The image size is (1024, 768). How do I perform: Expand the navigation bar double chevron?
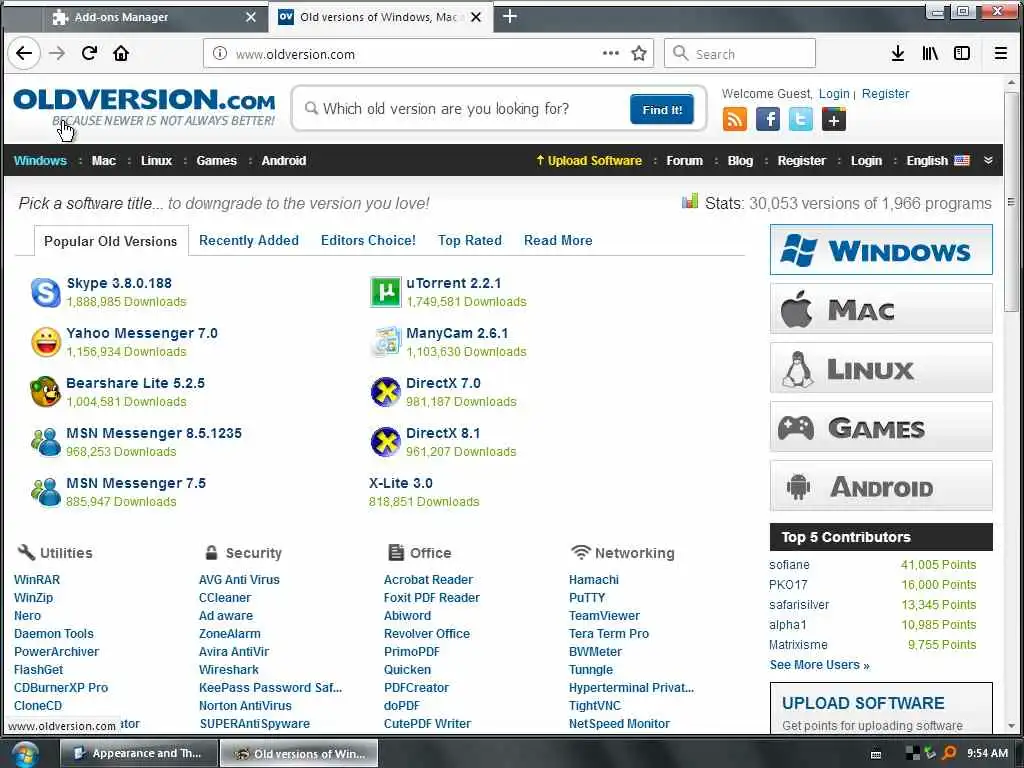tap(988, 161)
